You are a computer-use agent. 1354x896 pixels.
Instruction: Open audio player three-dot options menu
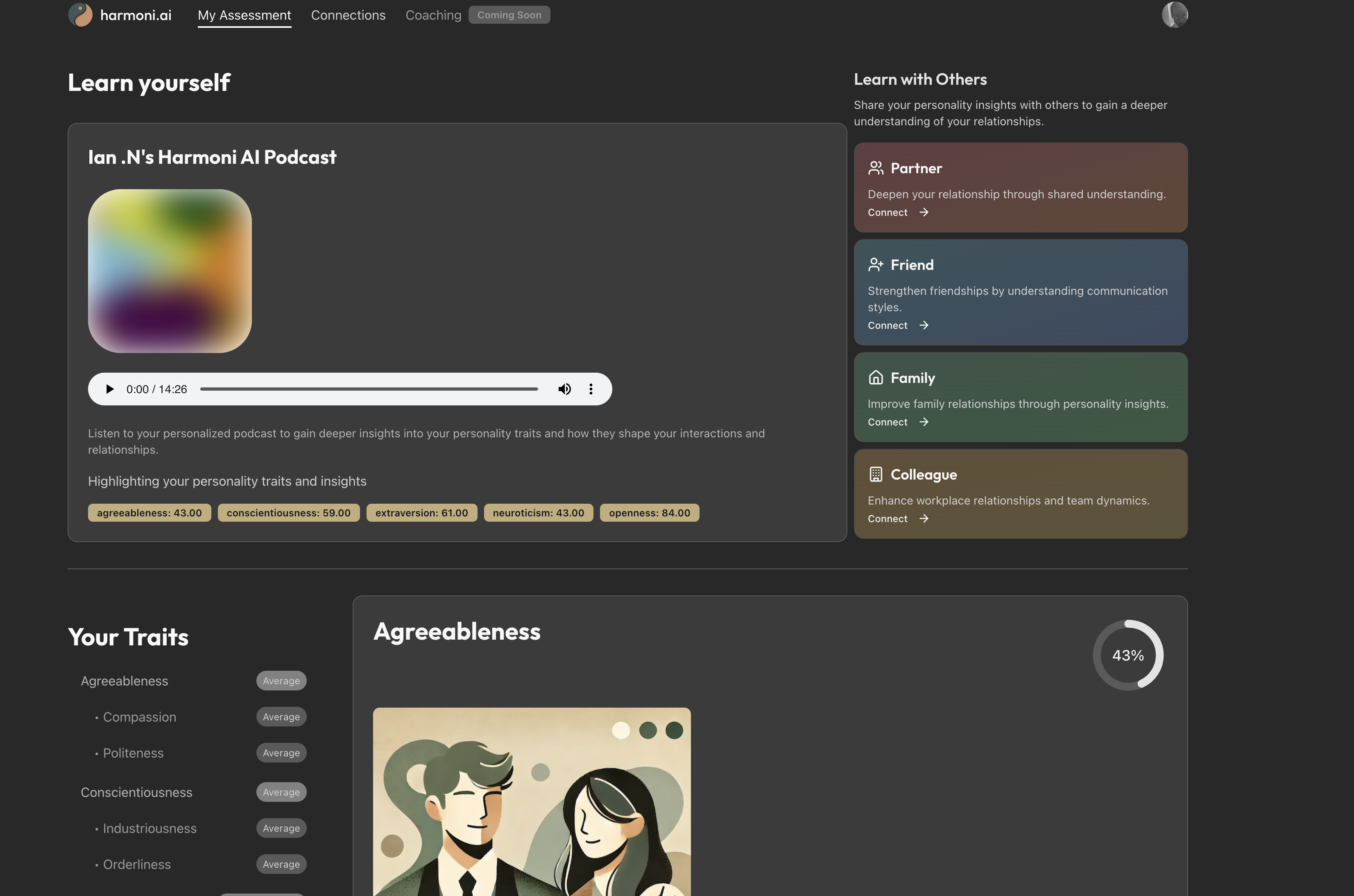tap(591, 389)
